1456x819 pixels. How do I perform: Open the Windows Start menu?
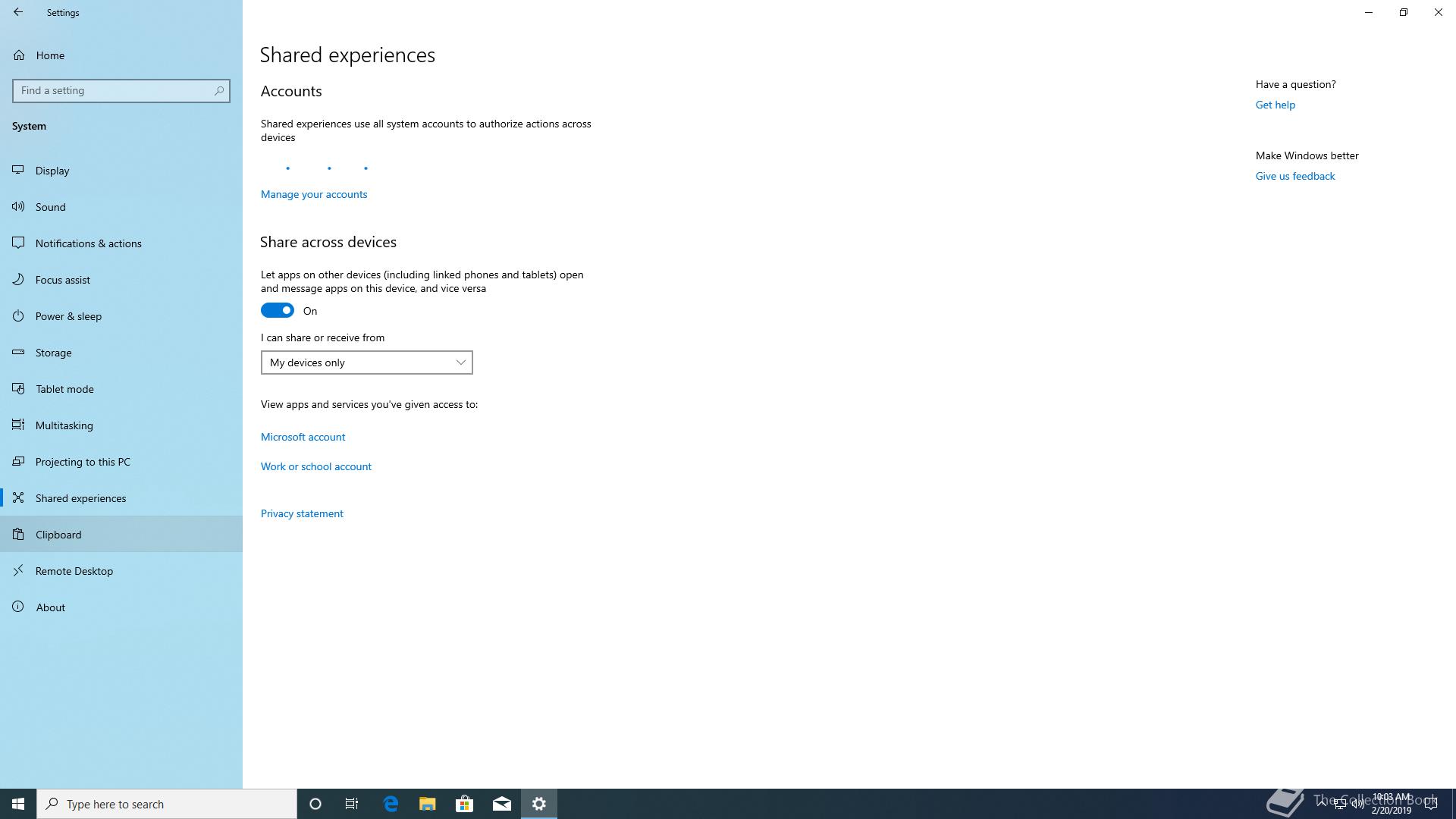tap(18, 804)
